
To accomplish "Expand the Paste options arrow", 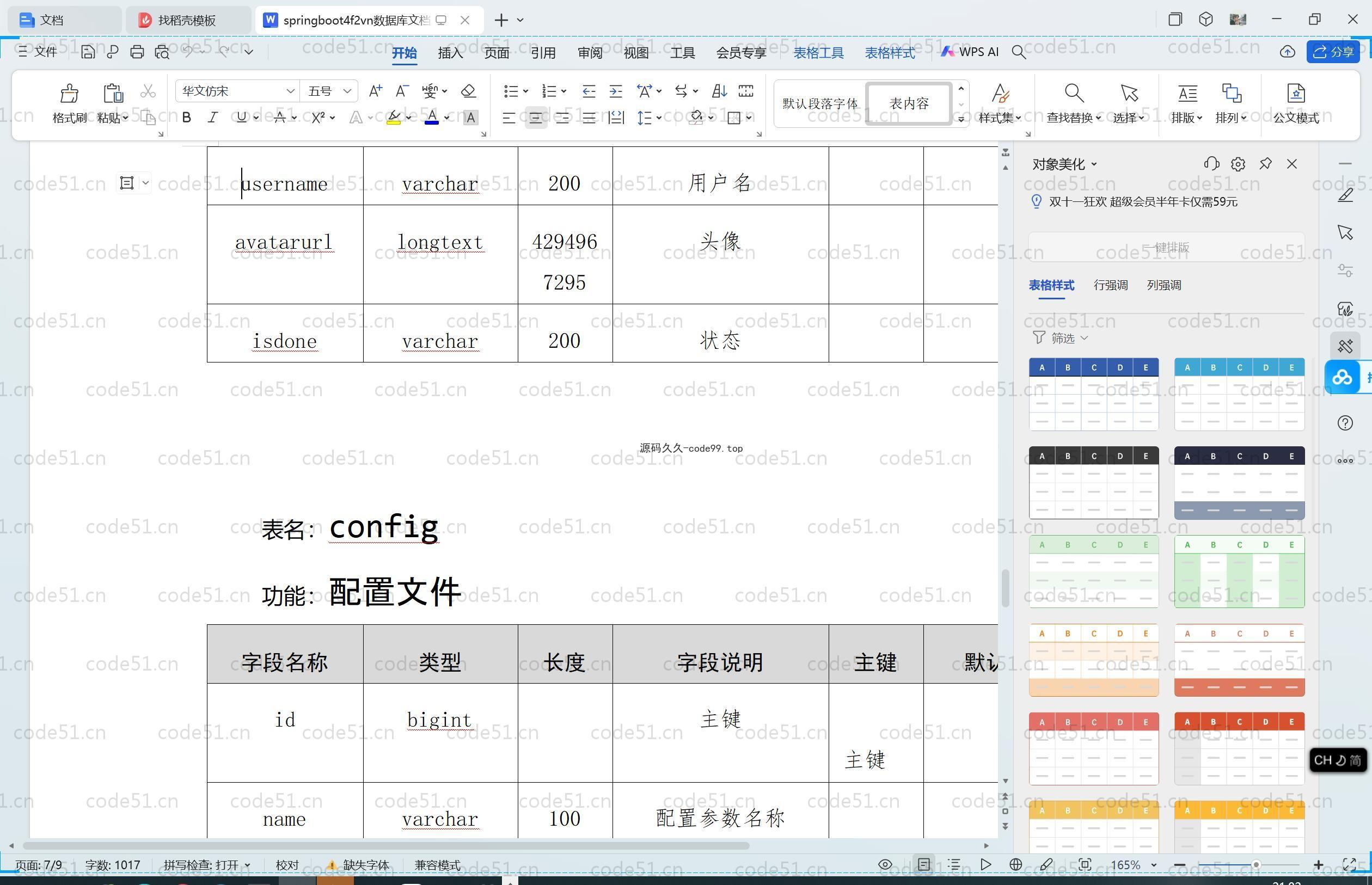I will tap(125, 118).
